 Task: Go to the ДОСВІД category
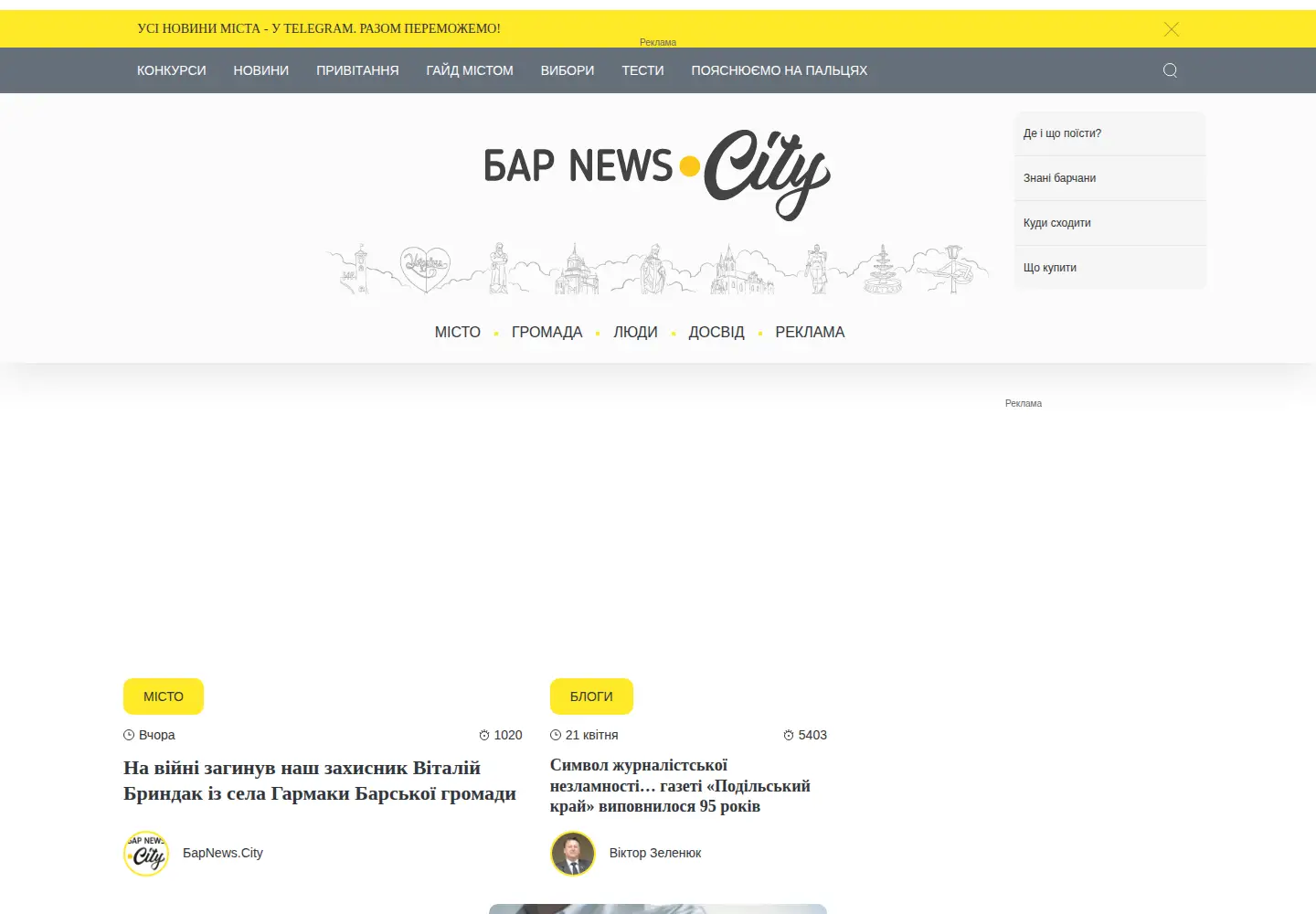pyautogui.click(x=716, y=333)
